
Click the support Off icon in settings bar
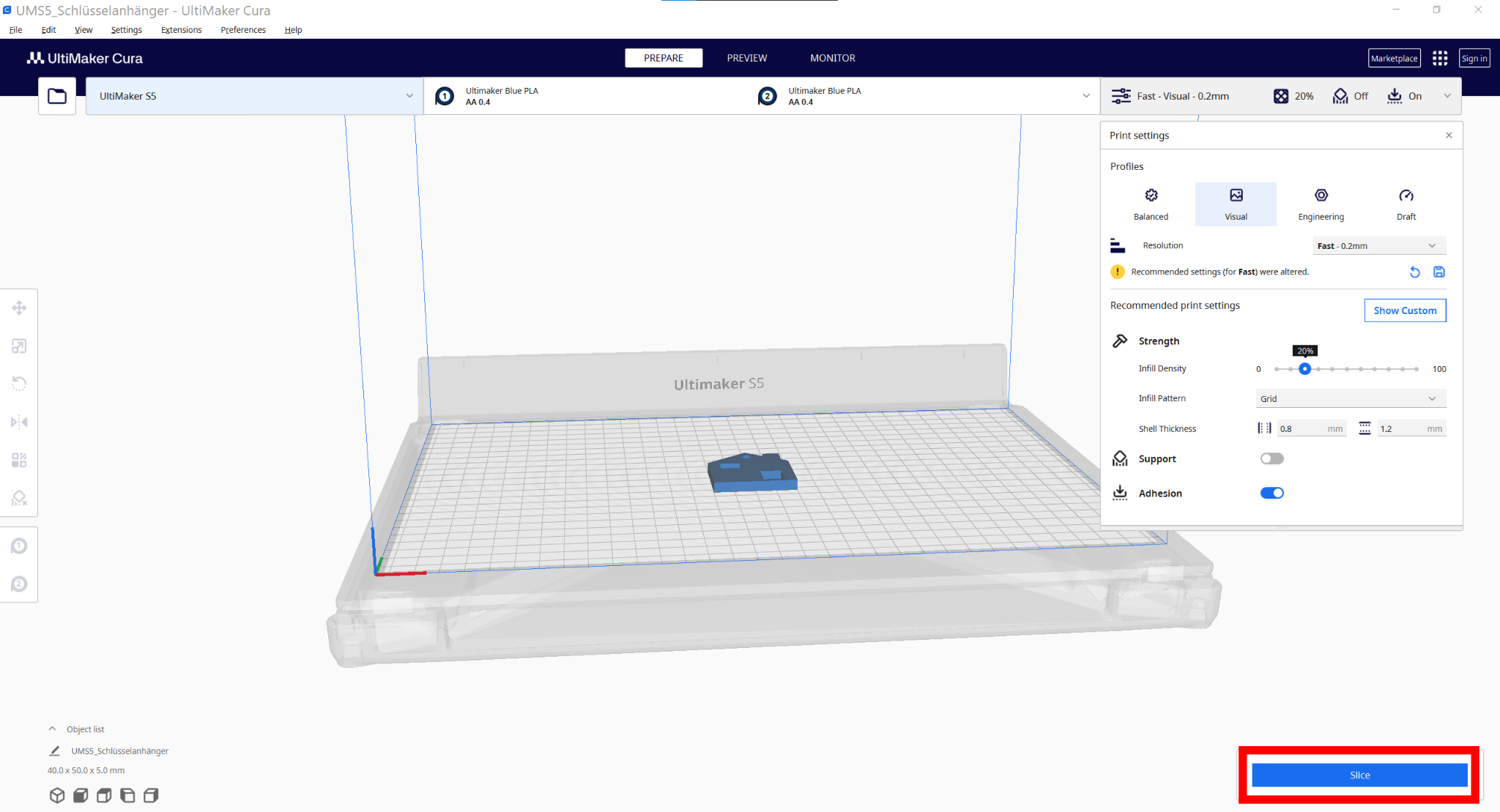pyautogui.click(x=1340, y=96)
